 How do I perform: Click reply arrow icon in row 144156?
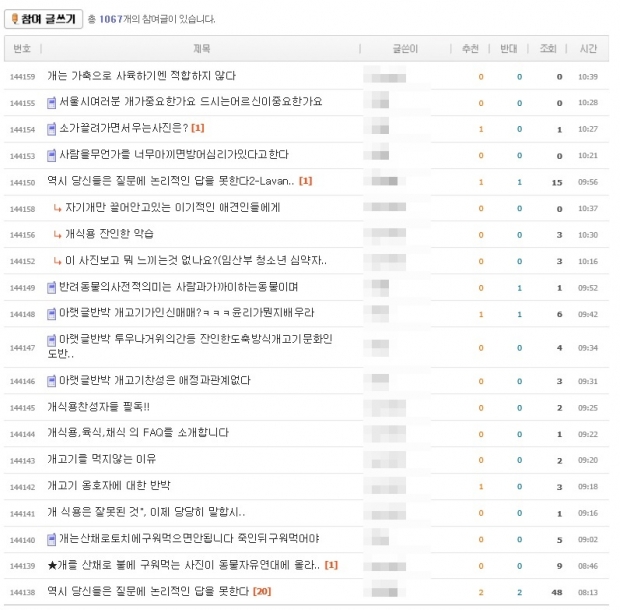(x=58, y=234)
